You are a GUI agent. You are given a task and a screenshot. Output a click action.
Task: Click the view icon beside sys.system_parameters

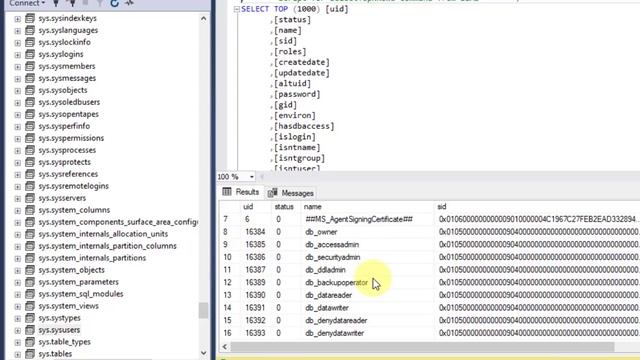click(x=30, y=282)
